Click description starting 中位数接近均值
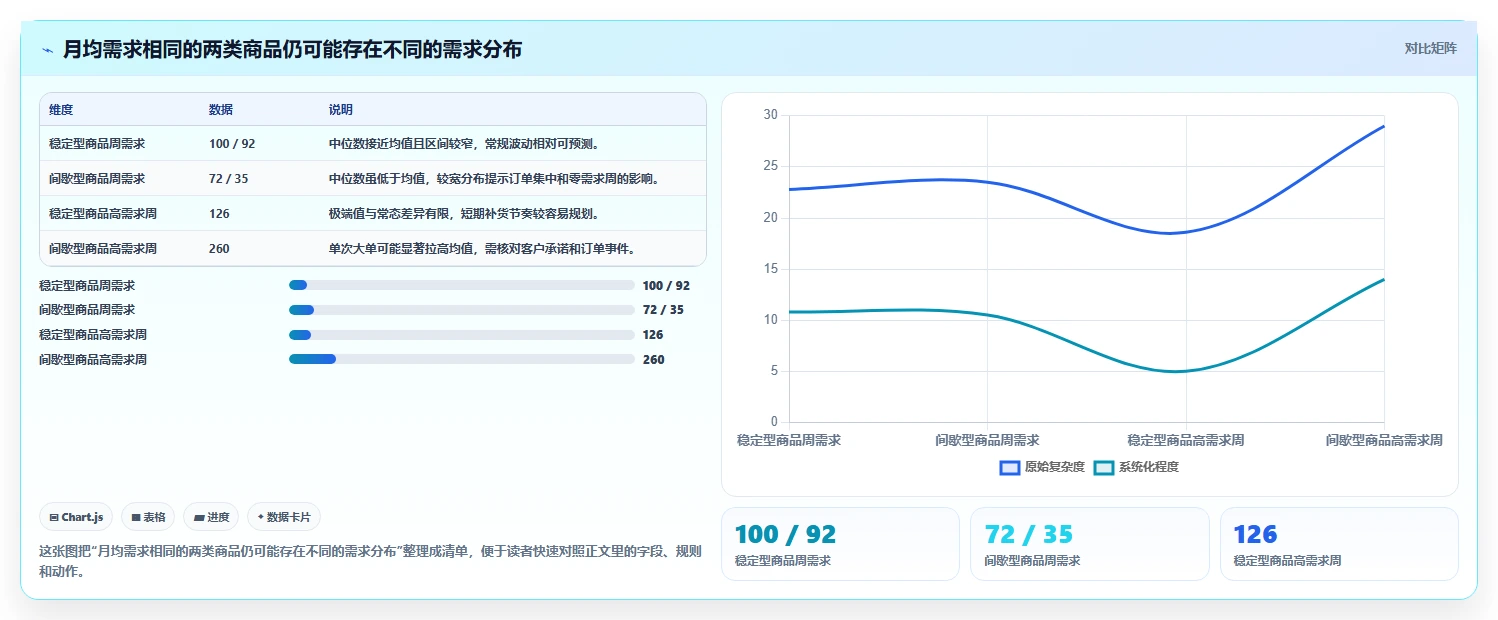Viewport: 1498px width, 620px height. pyautogui.click(x=464, y=144)
